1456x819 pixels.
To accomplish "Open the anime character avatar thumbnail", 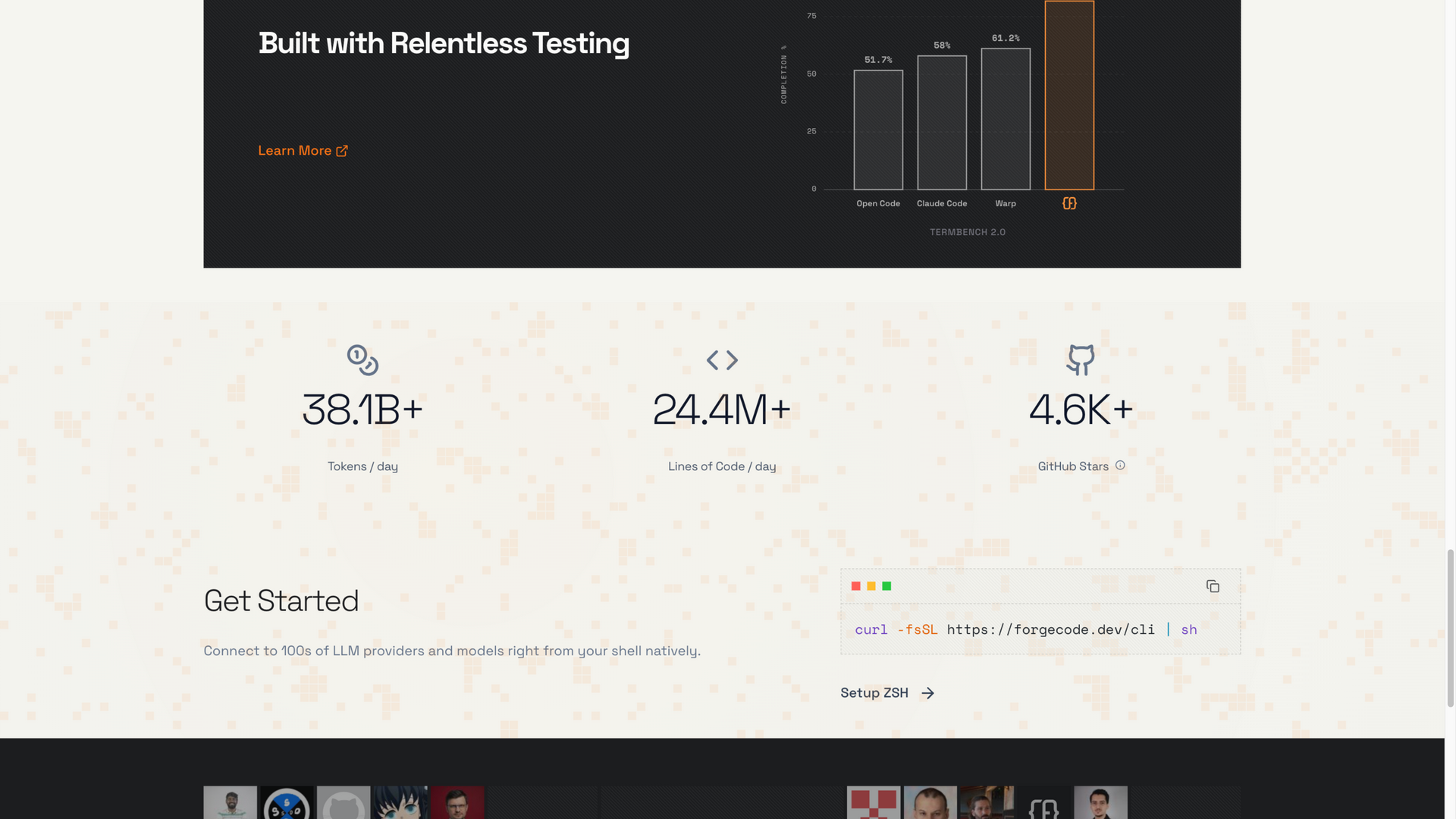I will click(400, 802).
